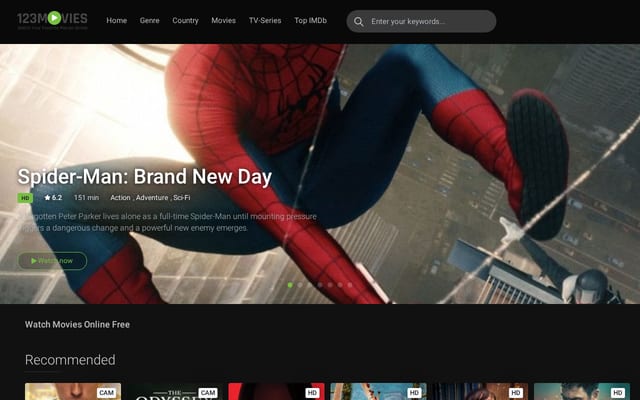This screenshot has width=640, height=400.
Task: Click the '151 min' runtime text
Action: pyautogui.click(x=86, y=198)
